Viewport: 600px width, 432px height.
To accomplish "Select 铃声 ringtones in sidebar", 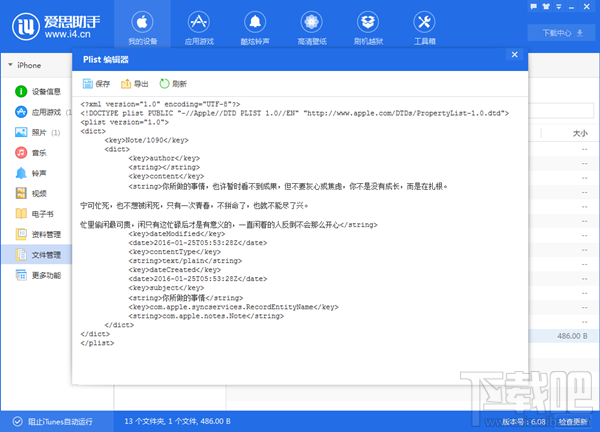I will 37,173.
